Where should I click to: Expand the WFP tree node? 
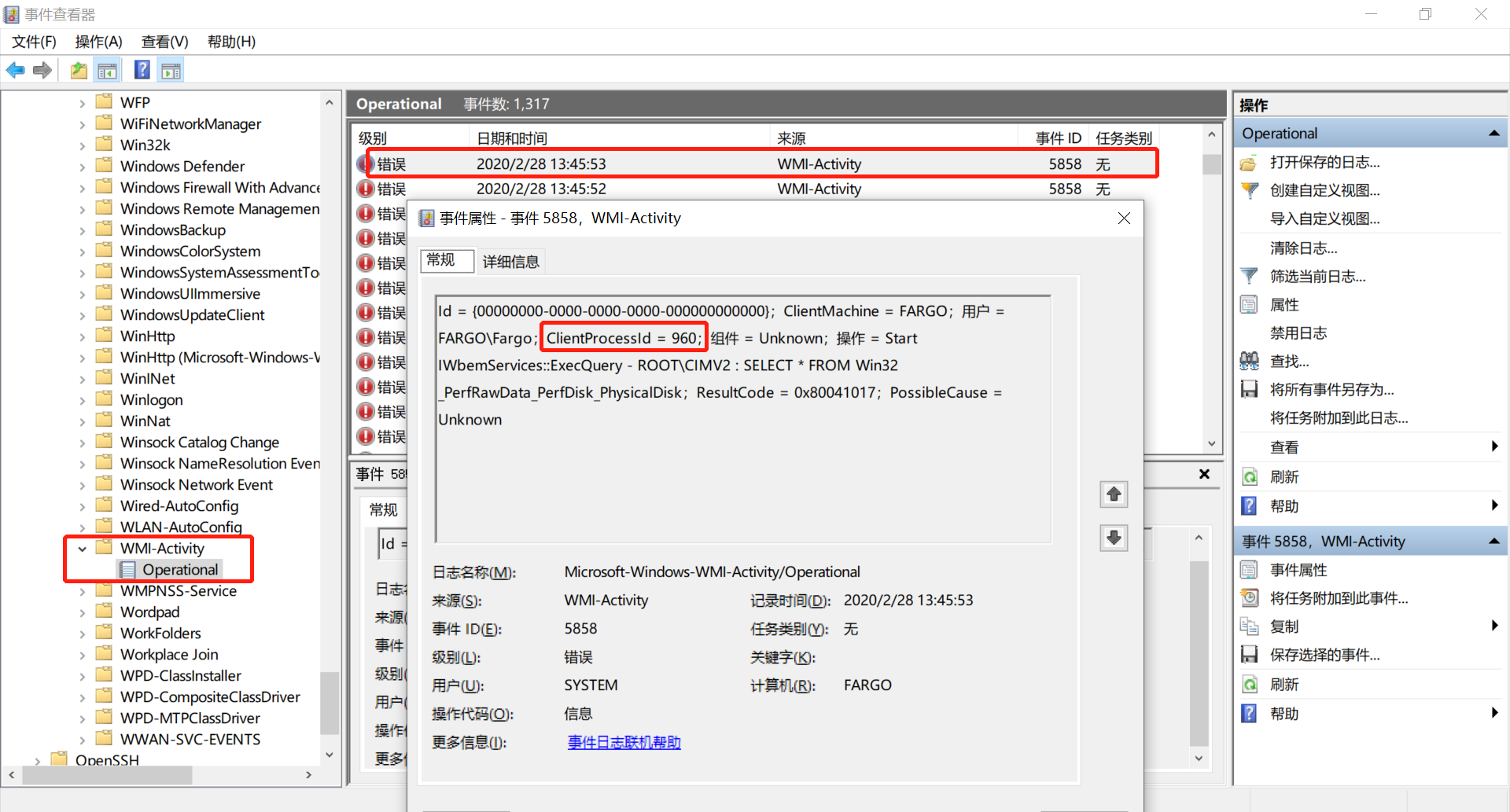pyautogui.click(x=83, y=102)
